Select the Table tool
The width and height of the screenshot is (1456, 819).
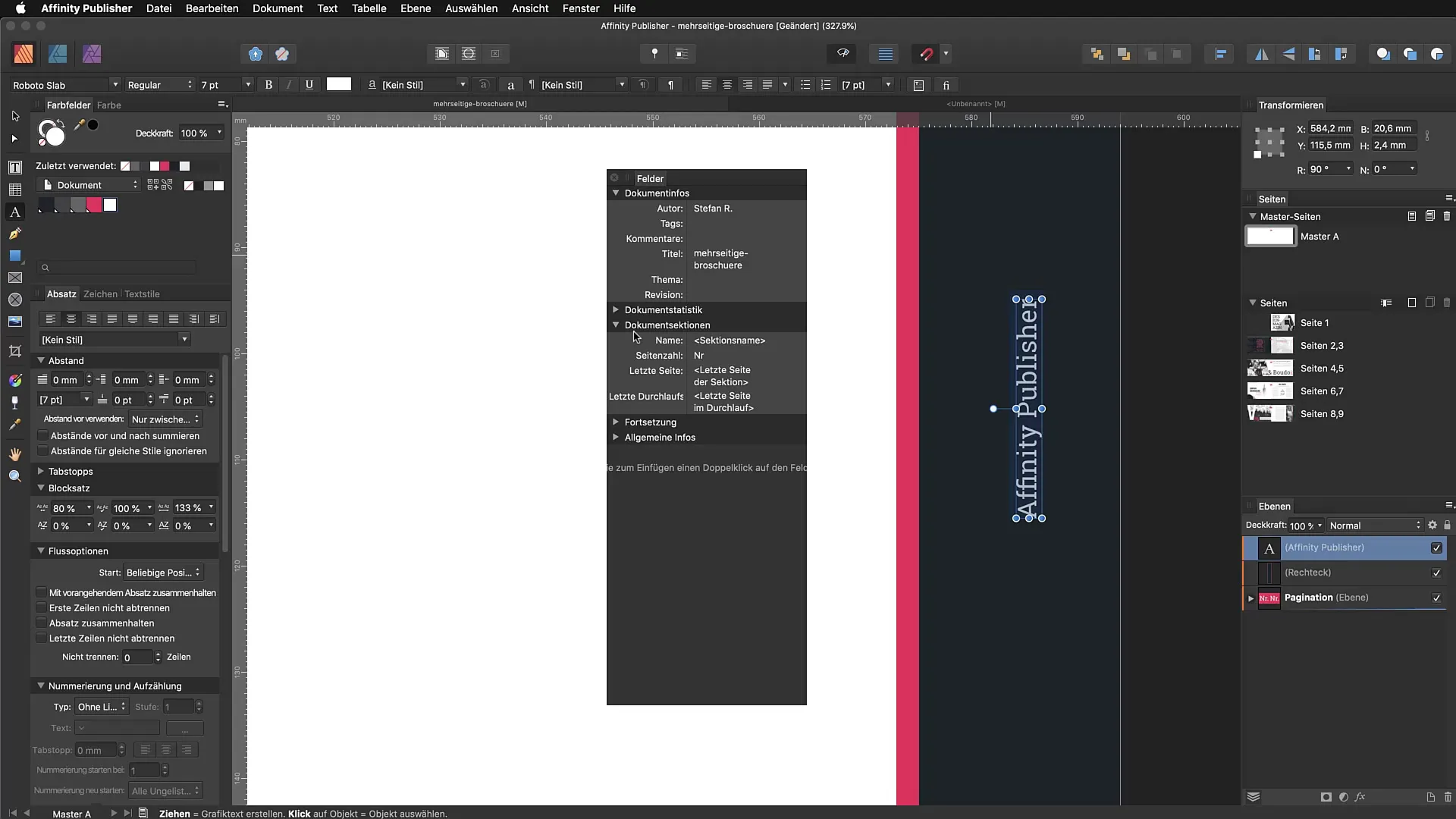coord(15,190)
